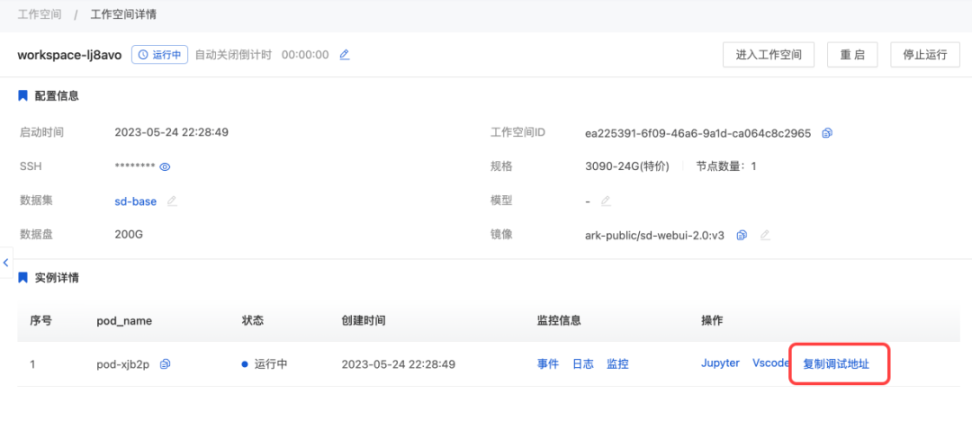Screen dimensions: 972x439
Task: Go to 工作空间 breadcrumb
Action: (x=39, y=15)
